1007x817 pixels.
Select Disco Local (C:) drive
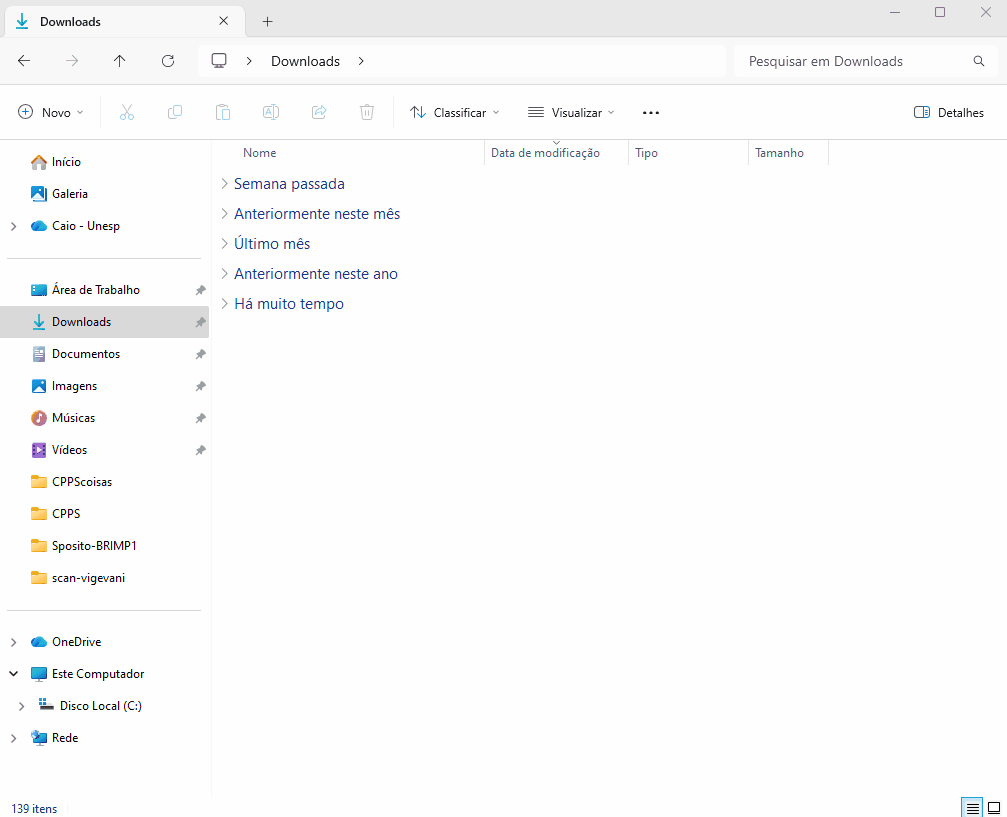click(x=100, y=706)
